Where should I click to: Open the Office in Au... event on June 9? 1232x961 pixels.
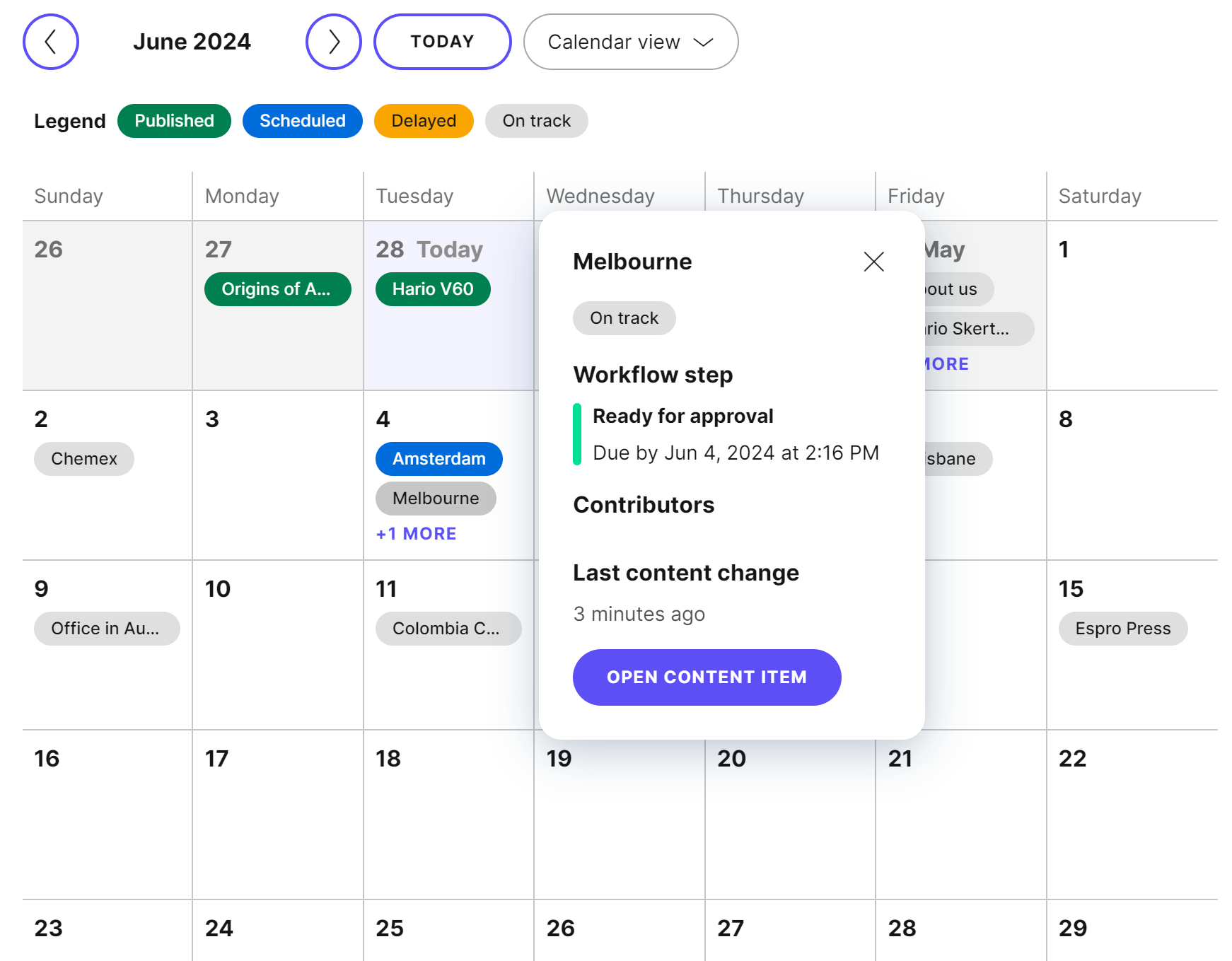coord(107,628)
